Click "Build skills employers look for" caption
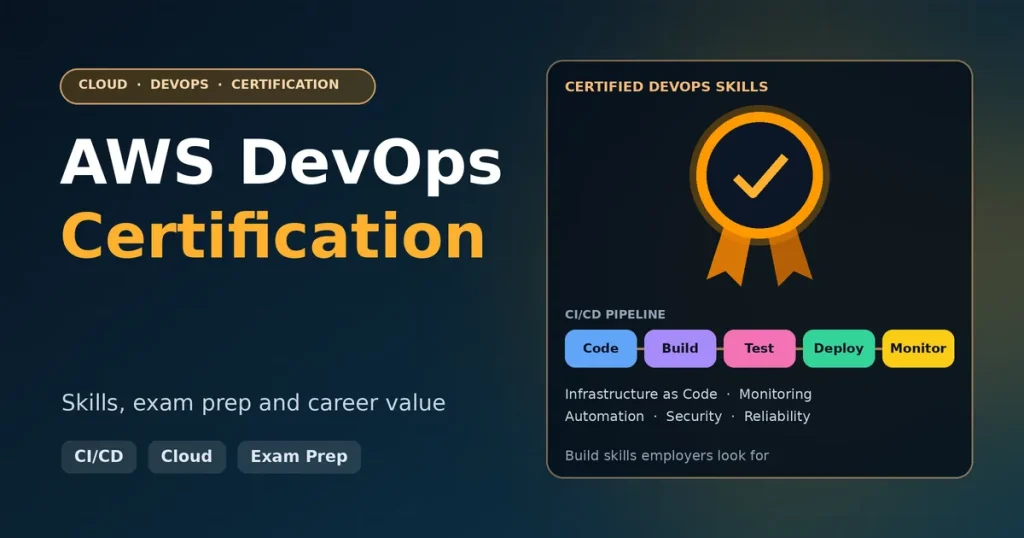 click(x=667, y=456)
